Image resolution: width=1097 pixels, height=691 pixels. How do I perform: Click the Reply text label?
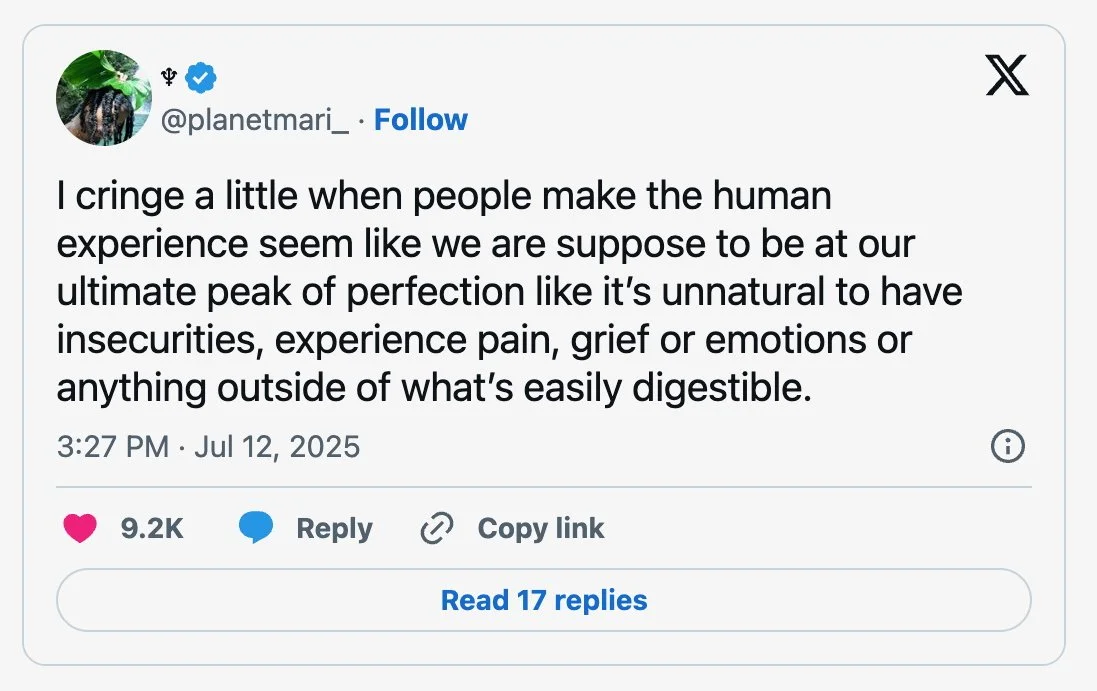(x=334, y=528)
